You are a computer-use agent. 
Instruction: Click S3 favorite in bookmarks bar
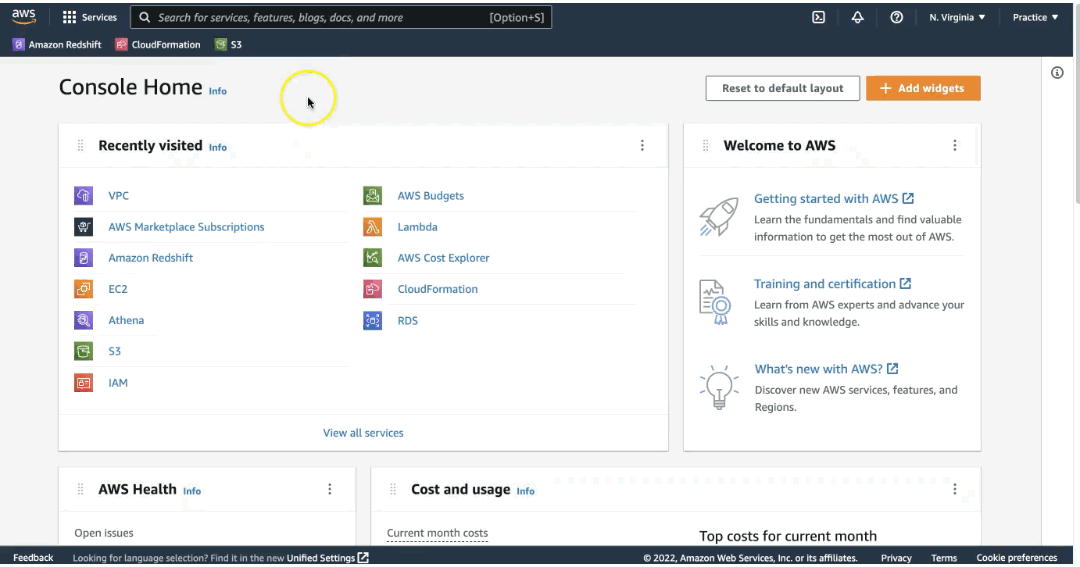point(228,44)
